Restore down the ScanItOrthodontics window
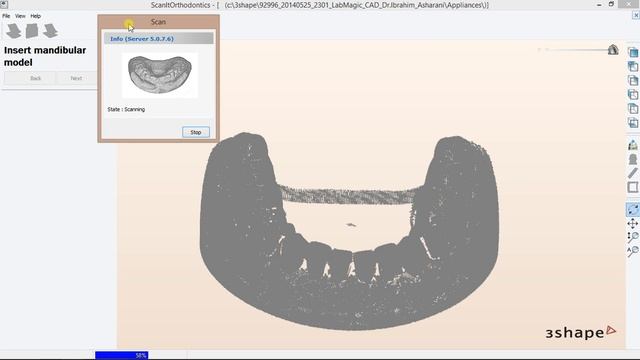 coord(611,4)
